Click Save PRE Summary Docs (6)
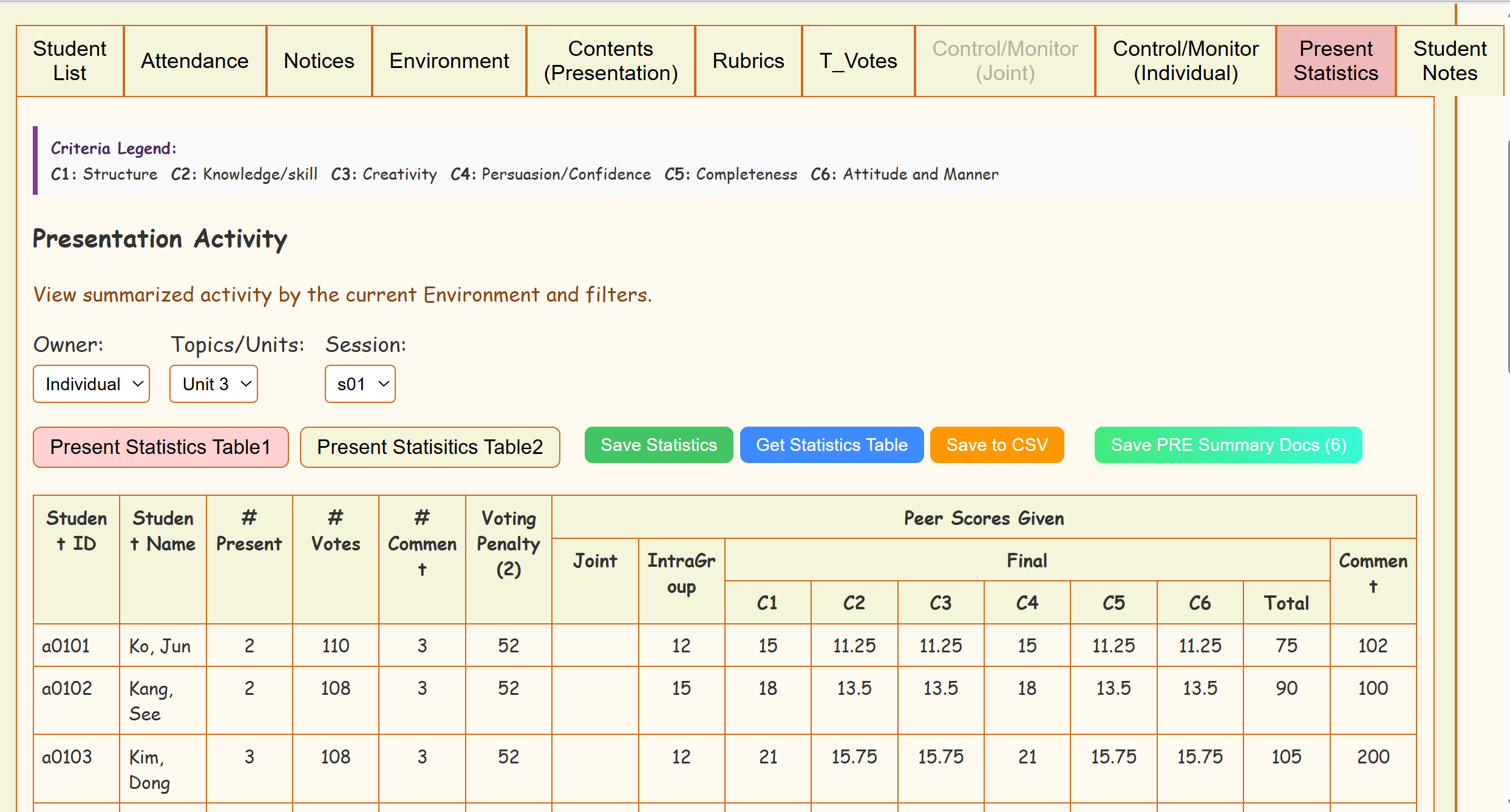This screenshot has width=1510, height=812. click(x=1228, y=445)
